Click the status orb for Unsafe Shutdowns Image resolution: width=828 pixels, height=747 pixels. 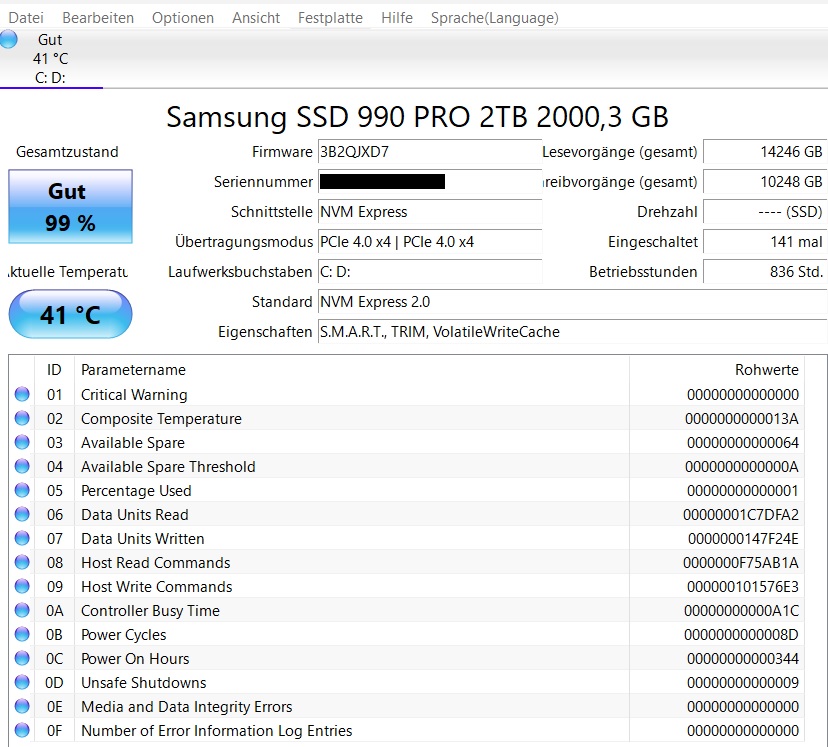coord(22,682)
